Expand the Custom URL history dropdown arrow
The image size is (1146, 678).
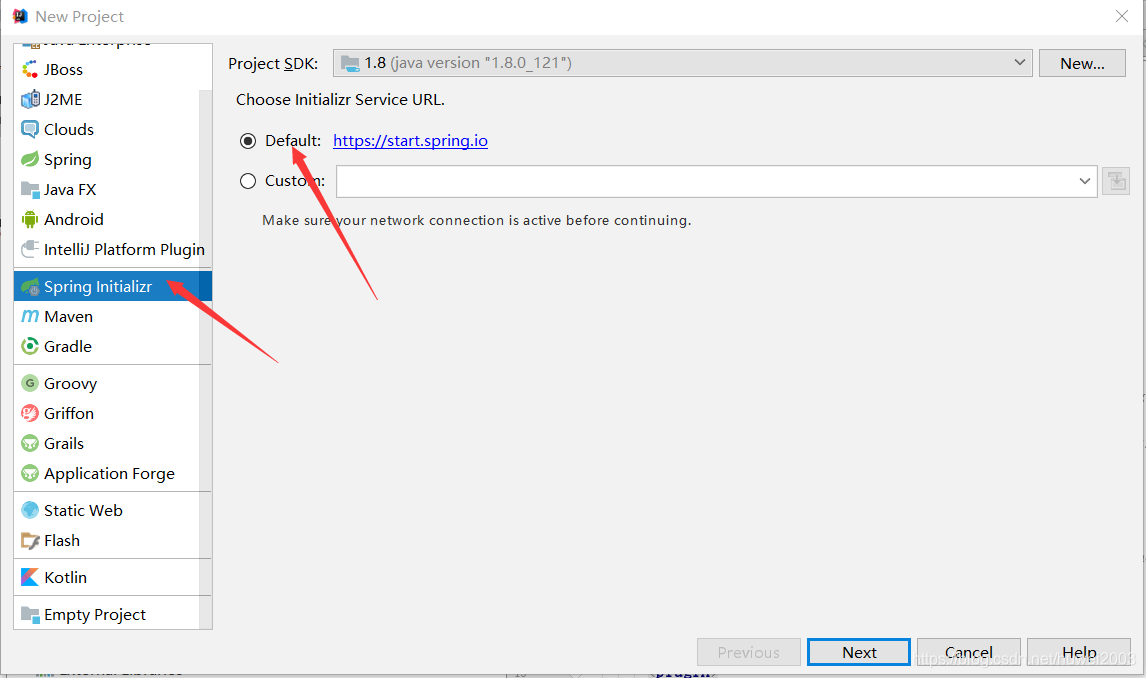pos(1085,181)
